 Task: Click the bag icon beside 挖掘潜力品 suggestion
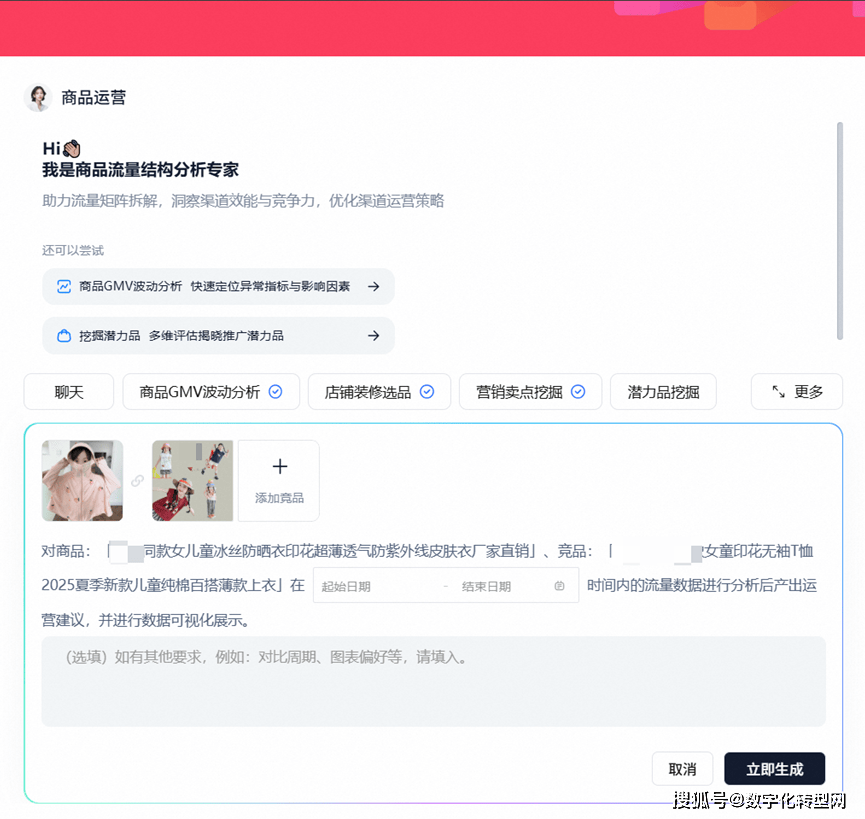(64, 336)
